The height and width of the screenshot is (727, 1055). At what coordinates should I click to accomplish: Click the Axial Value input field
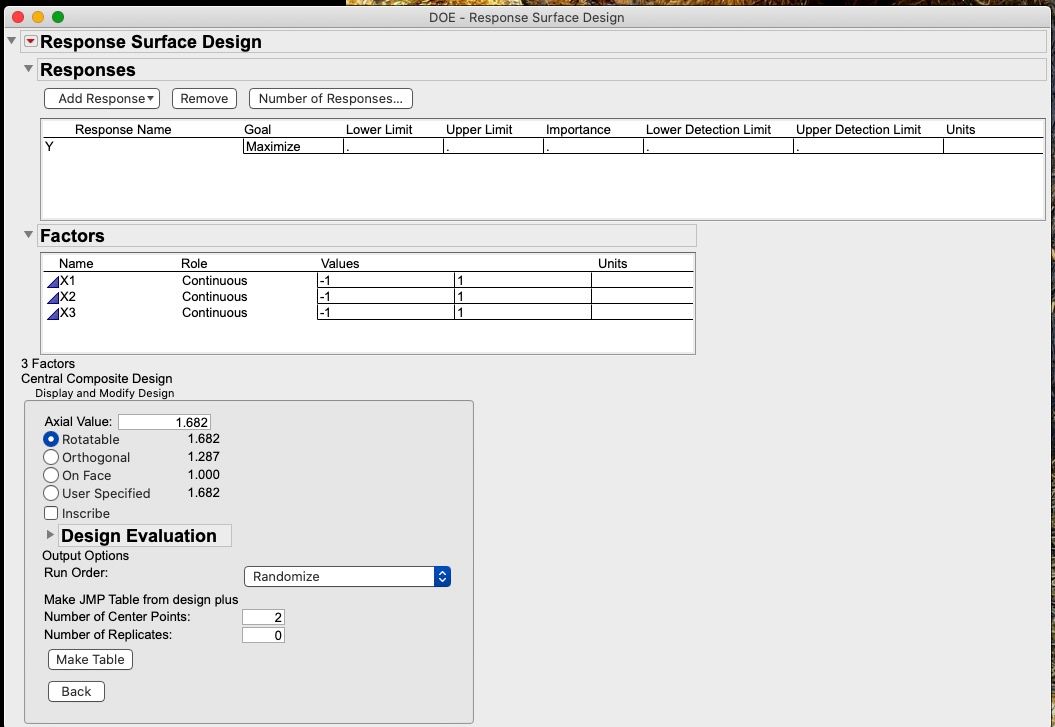pos(165,421)
